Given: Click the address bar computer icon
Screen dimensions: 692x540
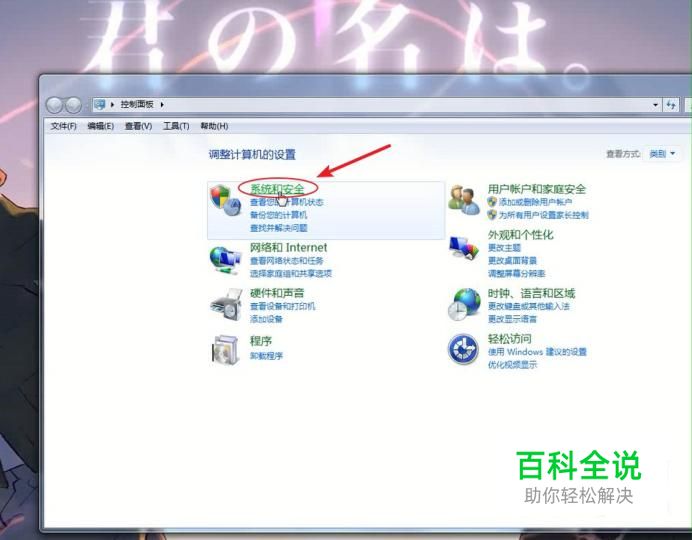Looking at the screenshot, I should 100,105.
